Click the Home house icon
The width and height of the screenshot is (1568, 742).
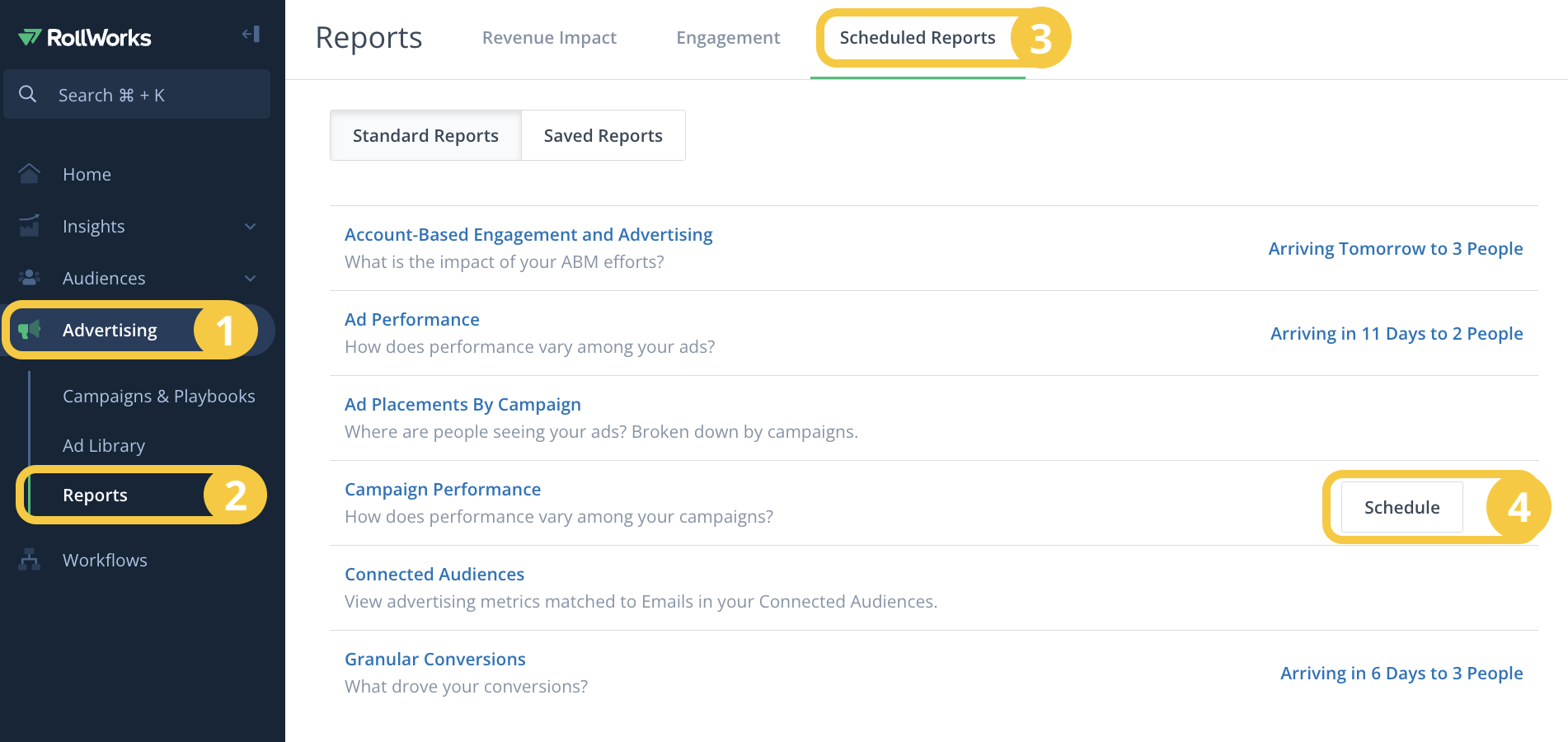tap(30, 174)
